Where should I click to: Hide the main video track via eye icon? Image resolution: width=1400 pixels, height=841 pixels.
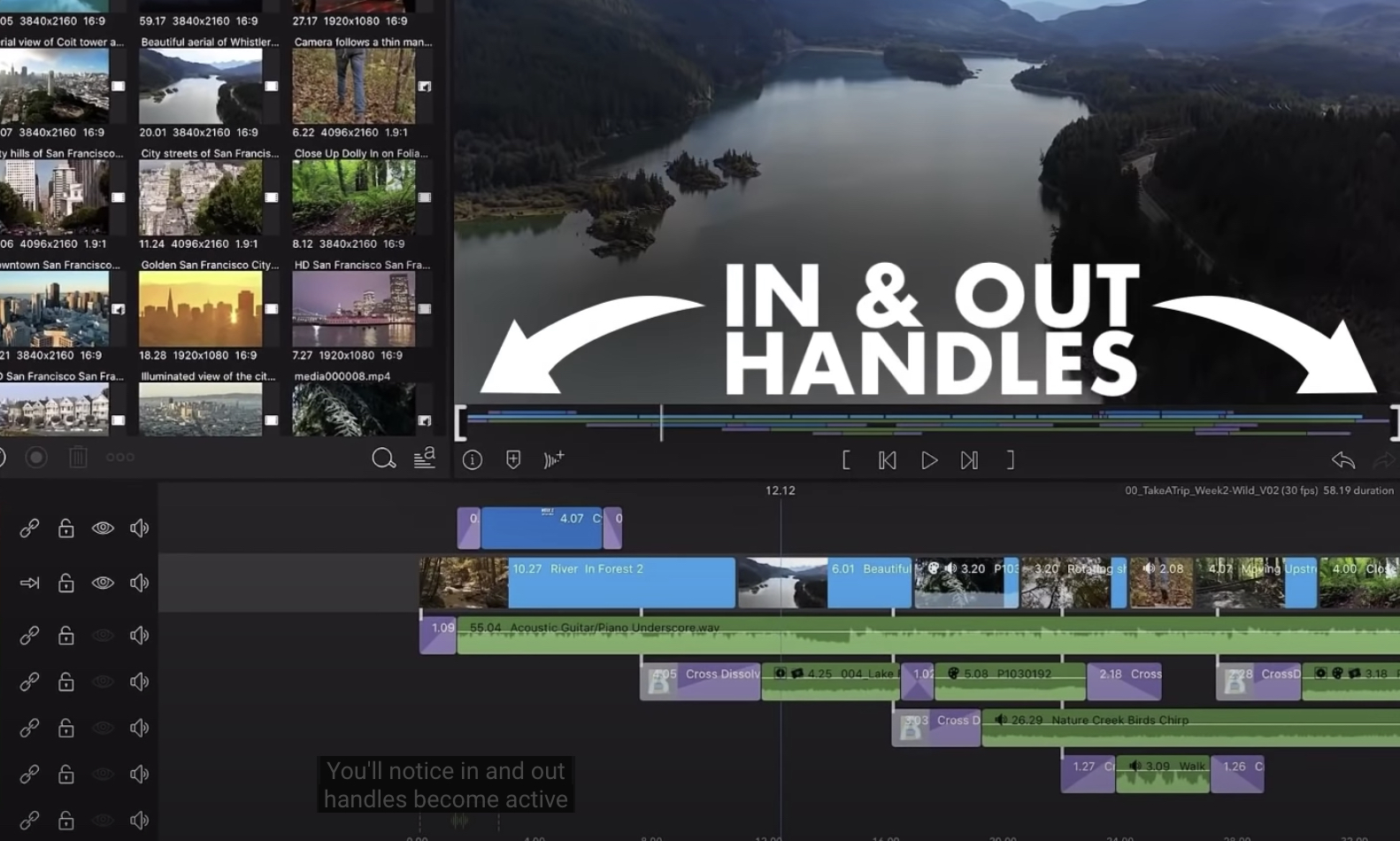tap(103, 583)
